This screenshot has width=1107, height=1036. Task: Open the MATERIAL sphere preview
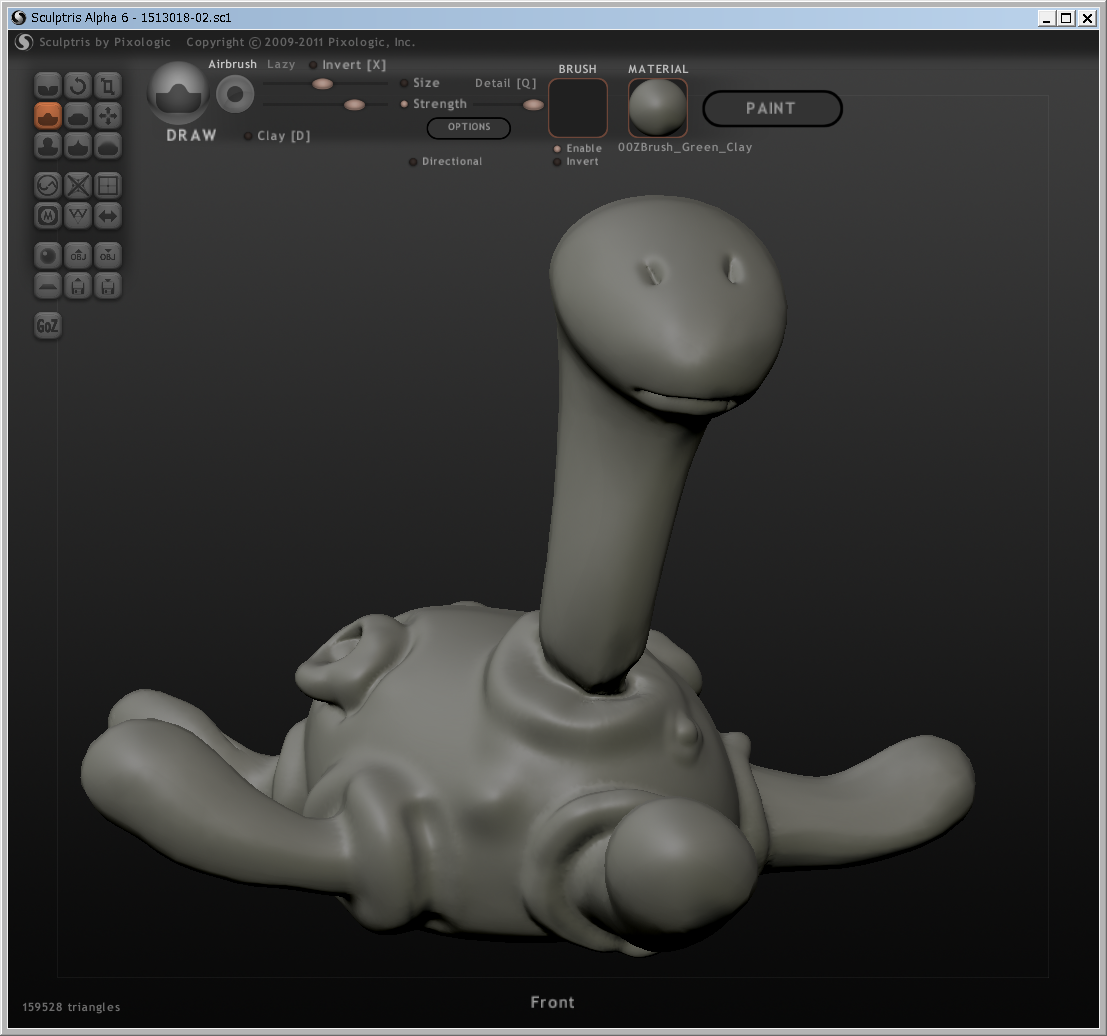pos(657,107)
